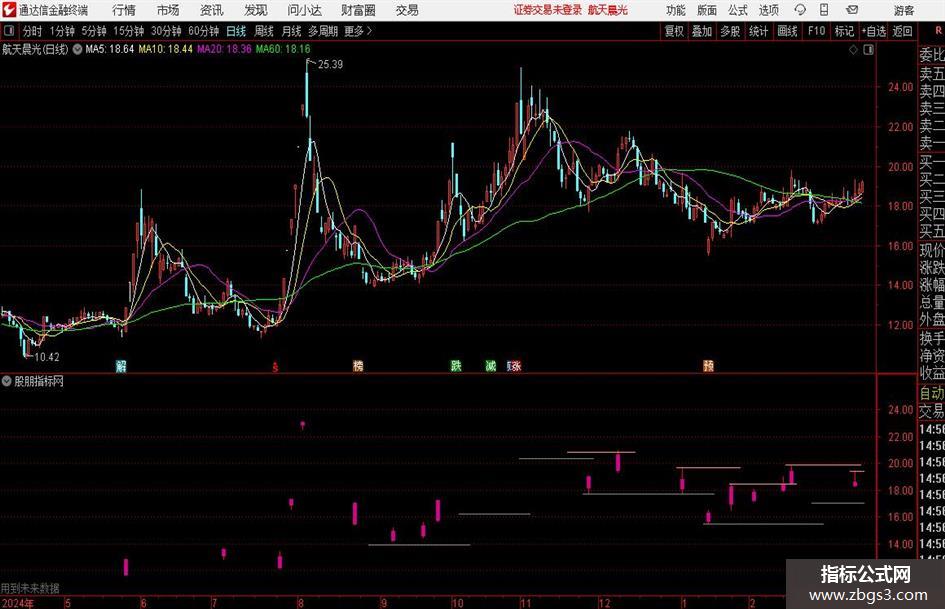Switch to 30分钟 period tab
The height and width of the screenshot is (609, 945).
point(166,31)
